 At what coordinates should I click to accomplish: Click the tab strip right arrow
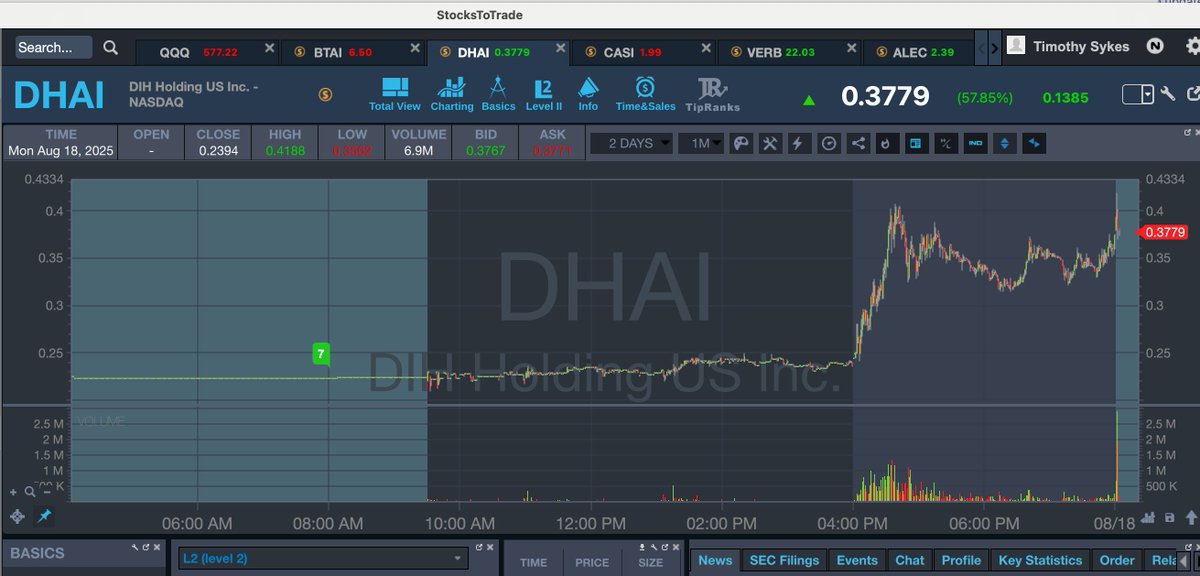(x=995, y=47)
